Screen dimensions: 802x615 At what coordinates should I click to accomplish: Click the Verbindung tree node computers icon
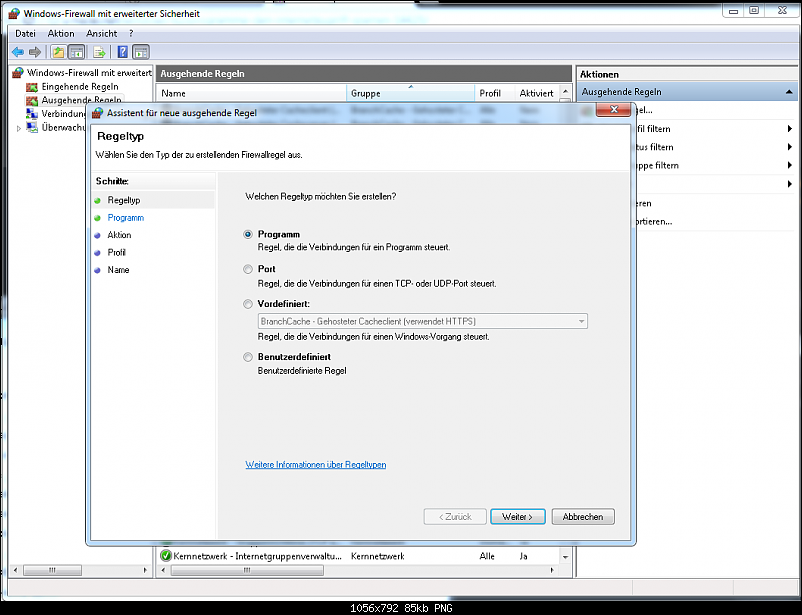tap(32, 114)
